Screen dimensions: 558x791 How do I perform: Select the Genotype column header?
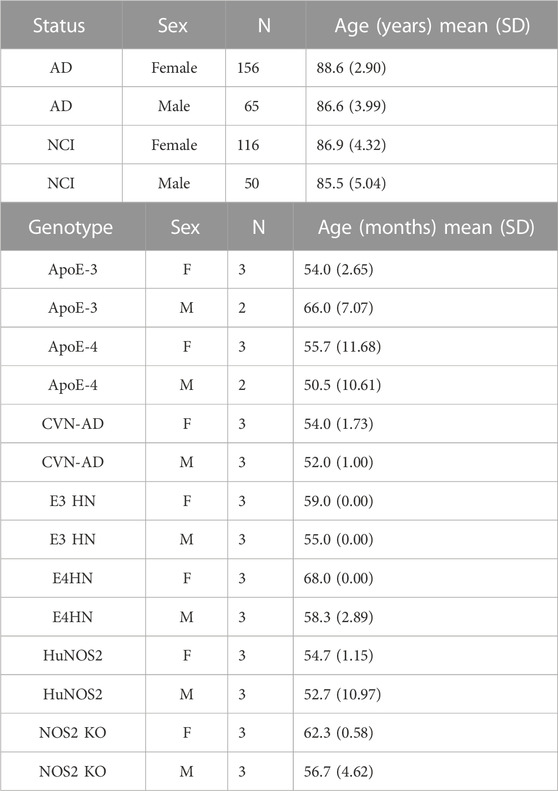tap(71, 227)
